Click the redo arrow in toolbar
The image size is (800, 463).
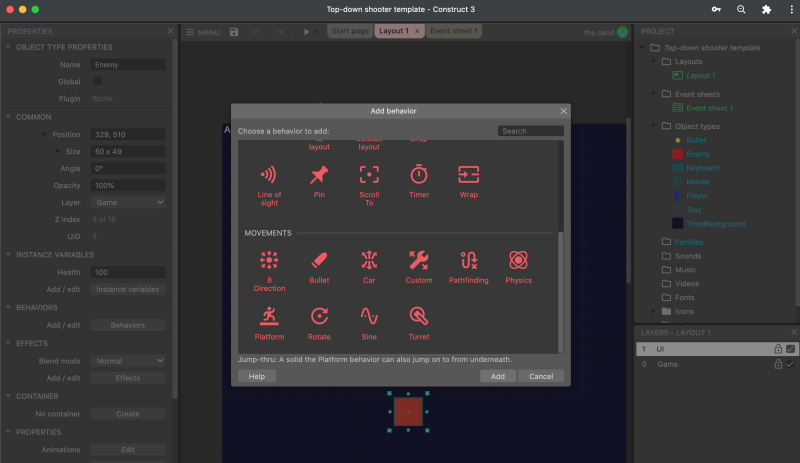click(x=279, y=32)
